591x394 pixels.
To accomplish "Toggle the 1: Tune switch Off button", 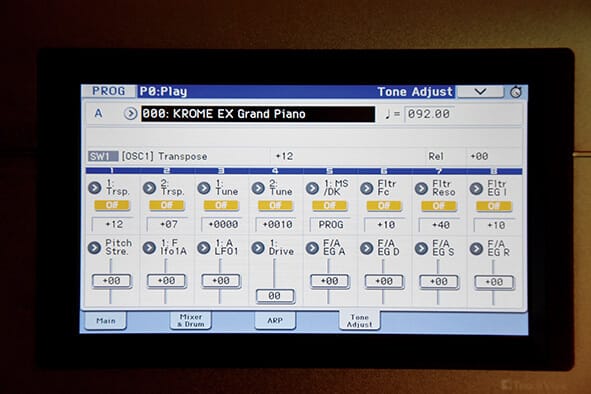I will pos(221,205).
